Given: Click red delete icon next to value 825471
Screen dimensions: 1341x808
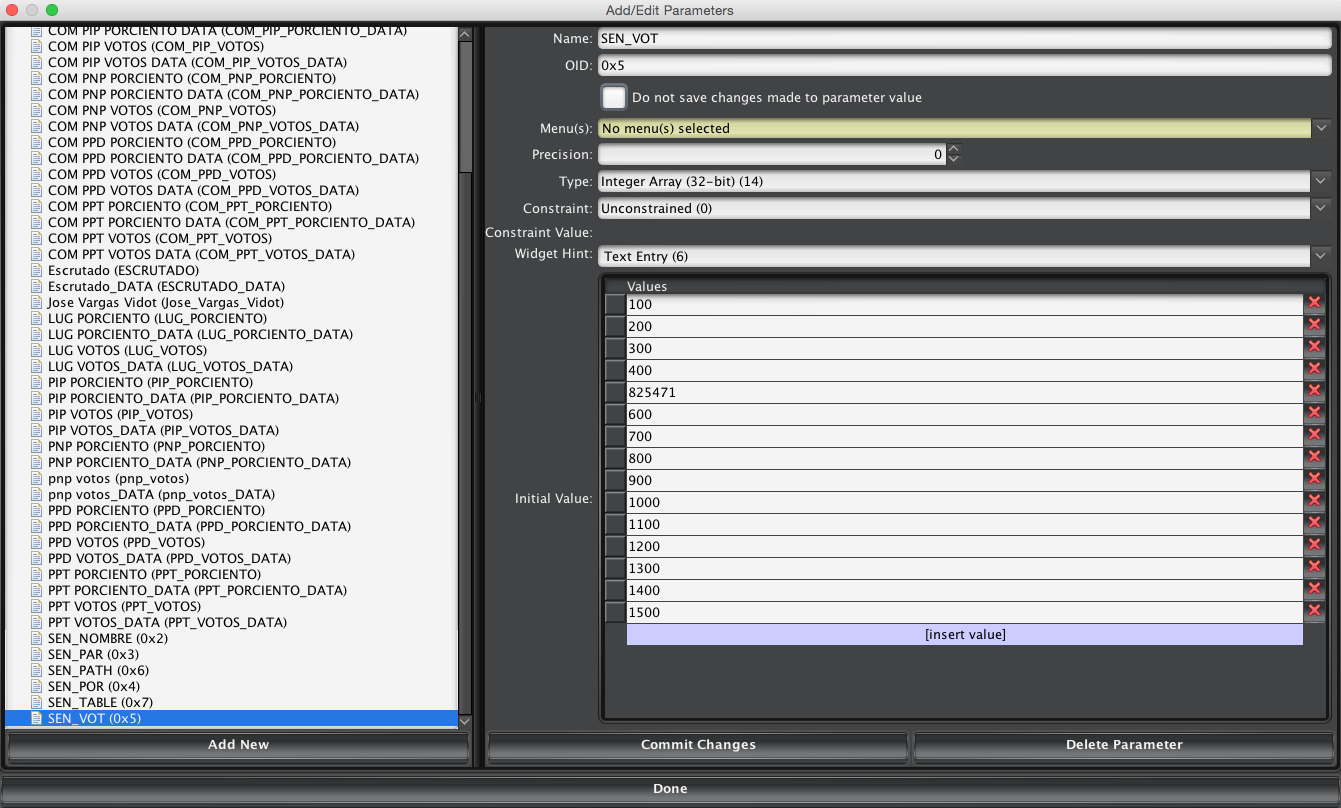Looking at the screenshot, I should [1314, 391].
